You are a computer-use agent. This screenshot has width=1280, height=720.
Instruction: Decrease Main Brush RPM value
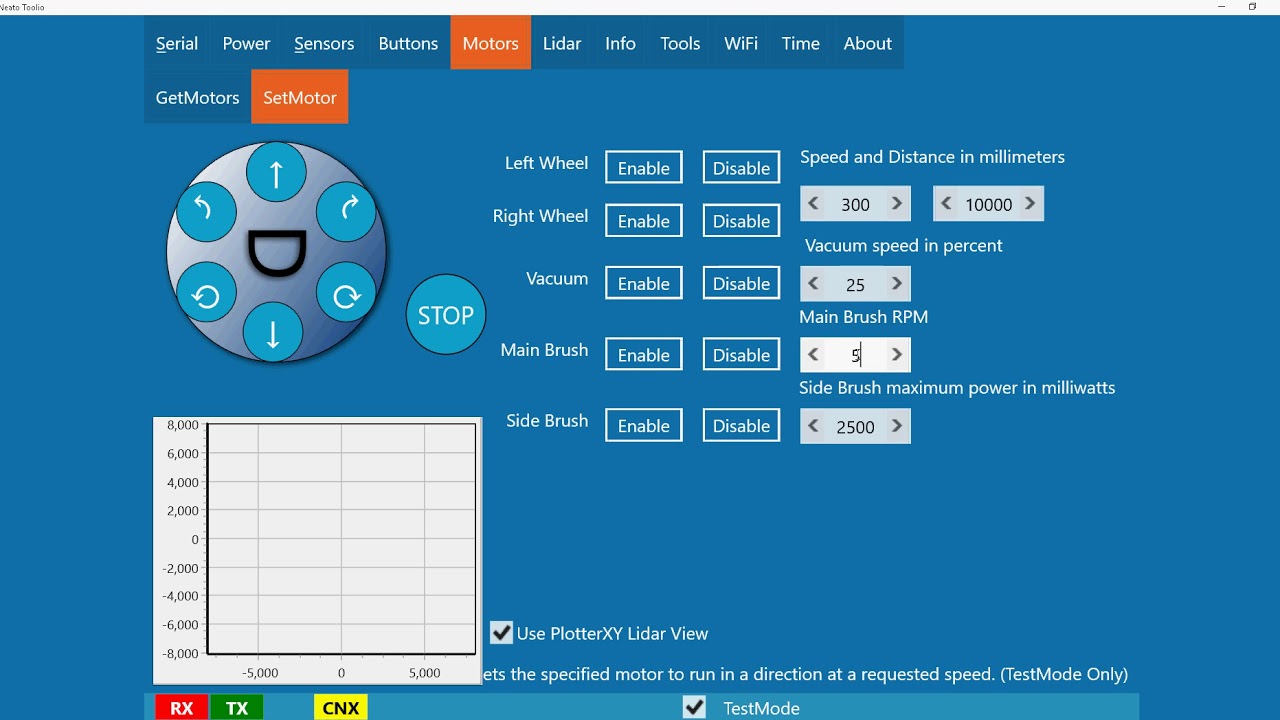pyautogui.click(x=813, y=355)
